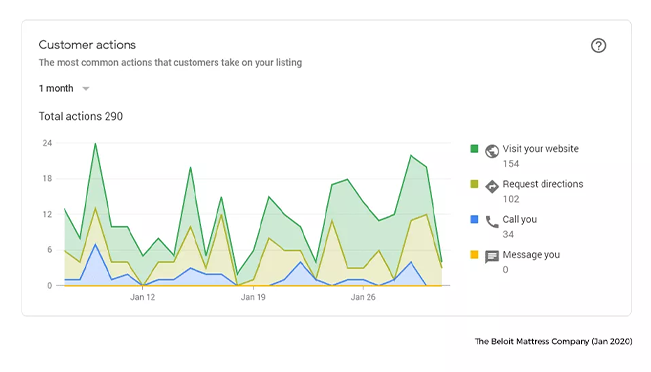This screenshot has height=372, width=651.
Task: Click the 18 y-axis label
Action: click(x=47, y=179)
